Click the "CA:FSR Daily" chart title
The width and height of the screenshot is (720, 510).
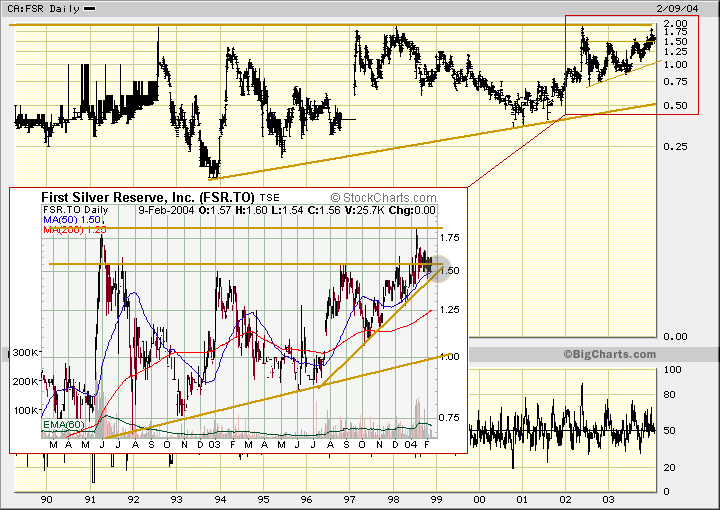point(43,9)
